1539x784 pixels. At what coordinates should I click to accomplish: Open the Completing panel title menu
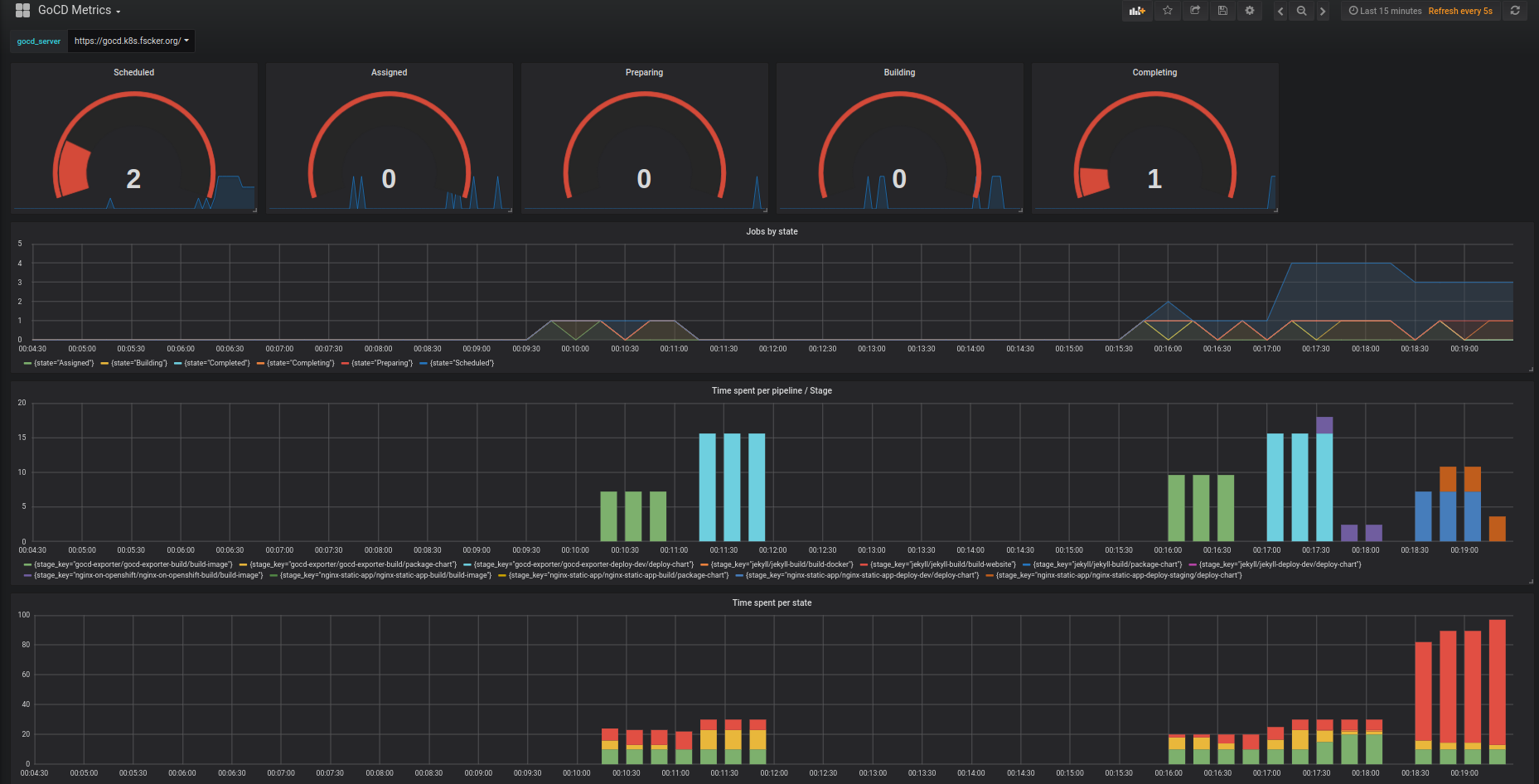point(1154,73)
